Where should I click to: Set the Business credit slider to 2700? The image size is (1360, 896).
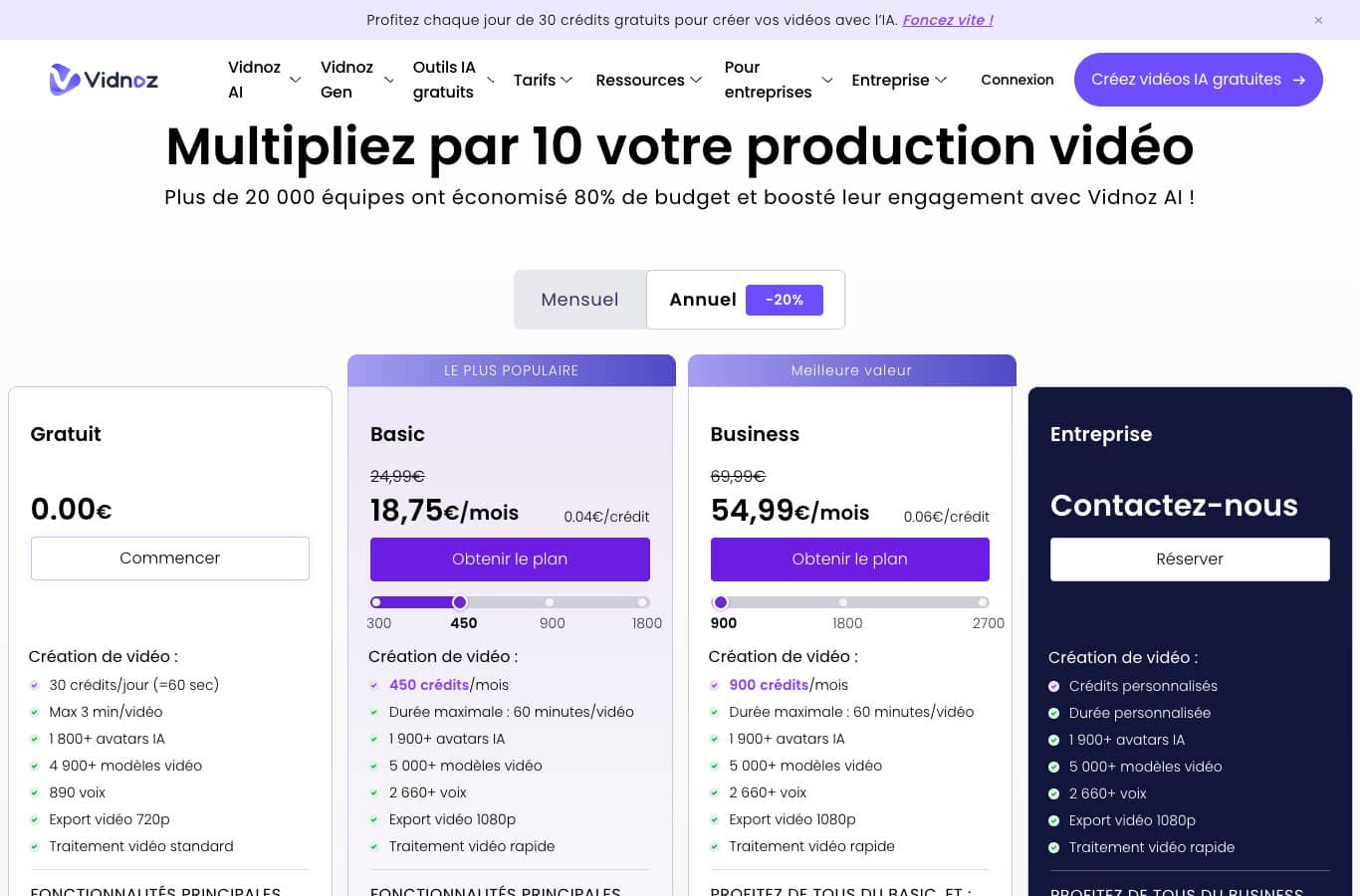[983, 602]
